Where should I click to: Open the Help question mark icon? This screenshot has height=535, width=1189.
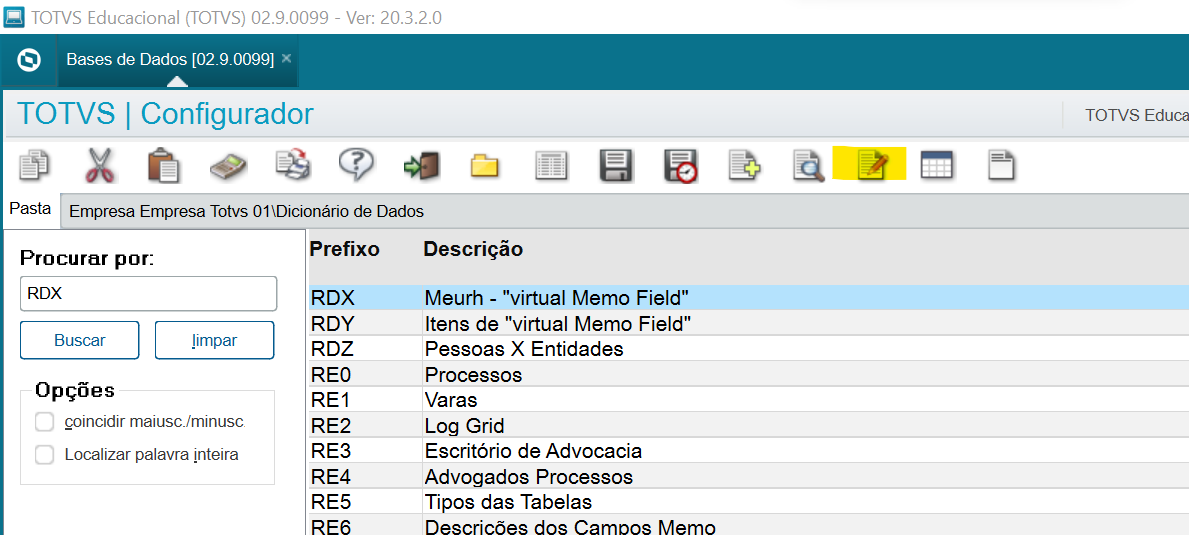click(x=356, y=164)
